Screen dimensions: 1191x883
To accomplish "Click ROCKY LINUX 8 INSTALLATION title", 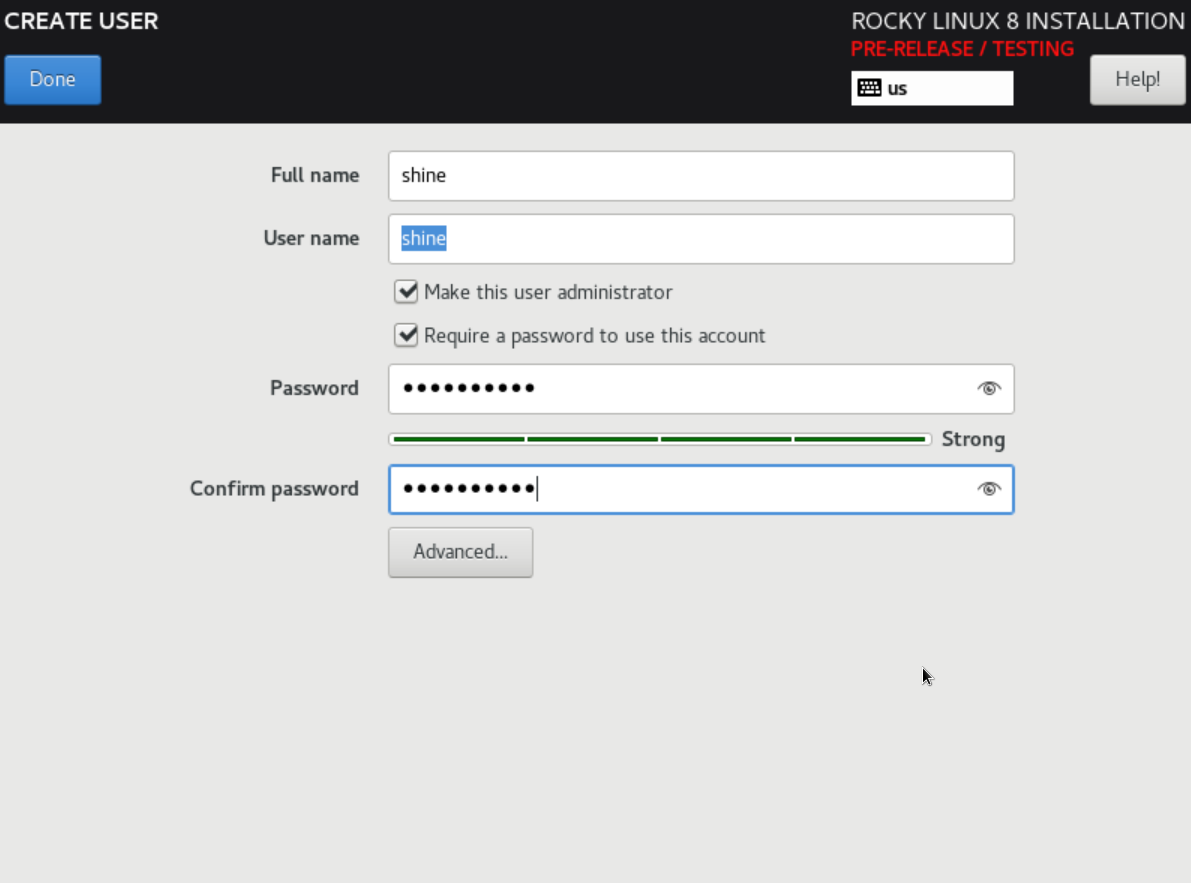I will (1018, 21).
